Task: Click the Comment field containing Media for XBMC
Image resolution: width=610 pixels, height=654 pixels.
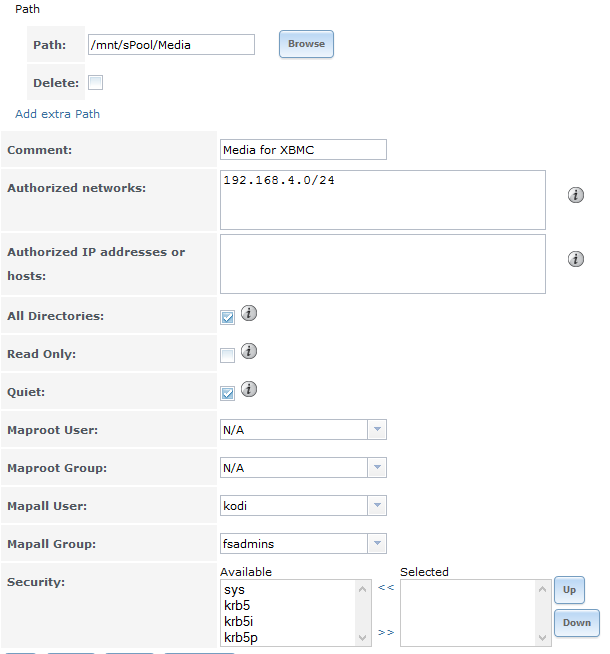Action: [x=303, y=150]
